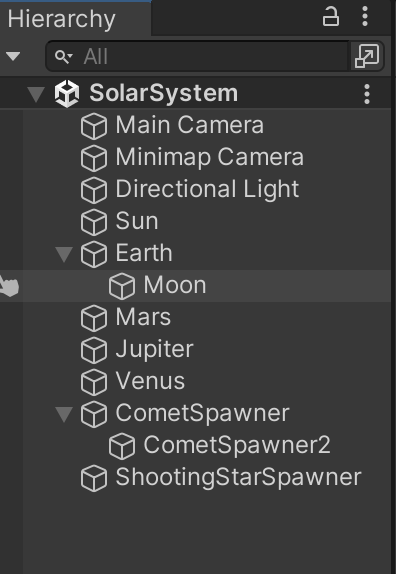Click the cube icon beside ShootingStarSpawner
Viewport: 396px width, 574px height.
94,478
